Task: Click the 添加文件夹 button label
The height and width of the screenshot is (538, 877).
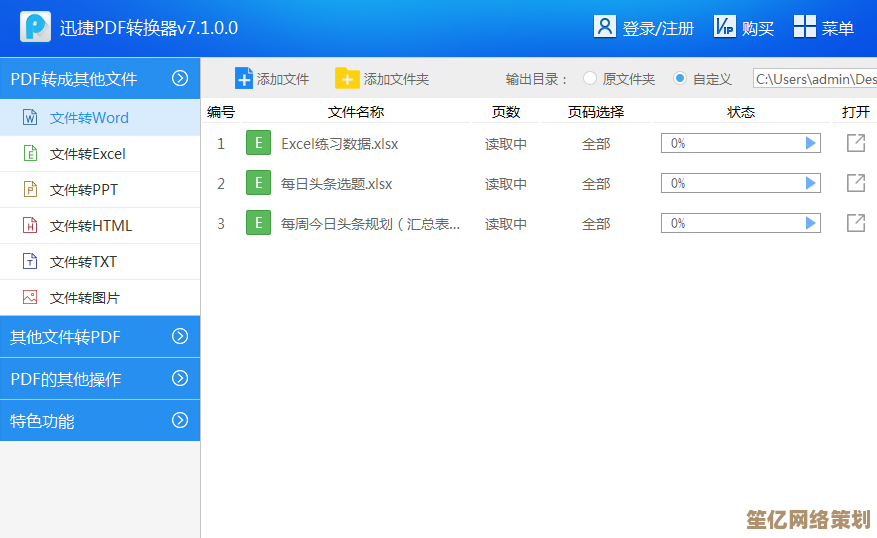Action: click(397, 79)
